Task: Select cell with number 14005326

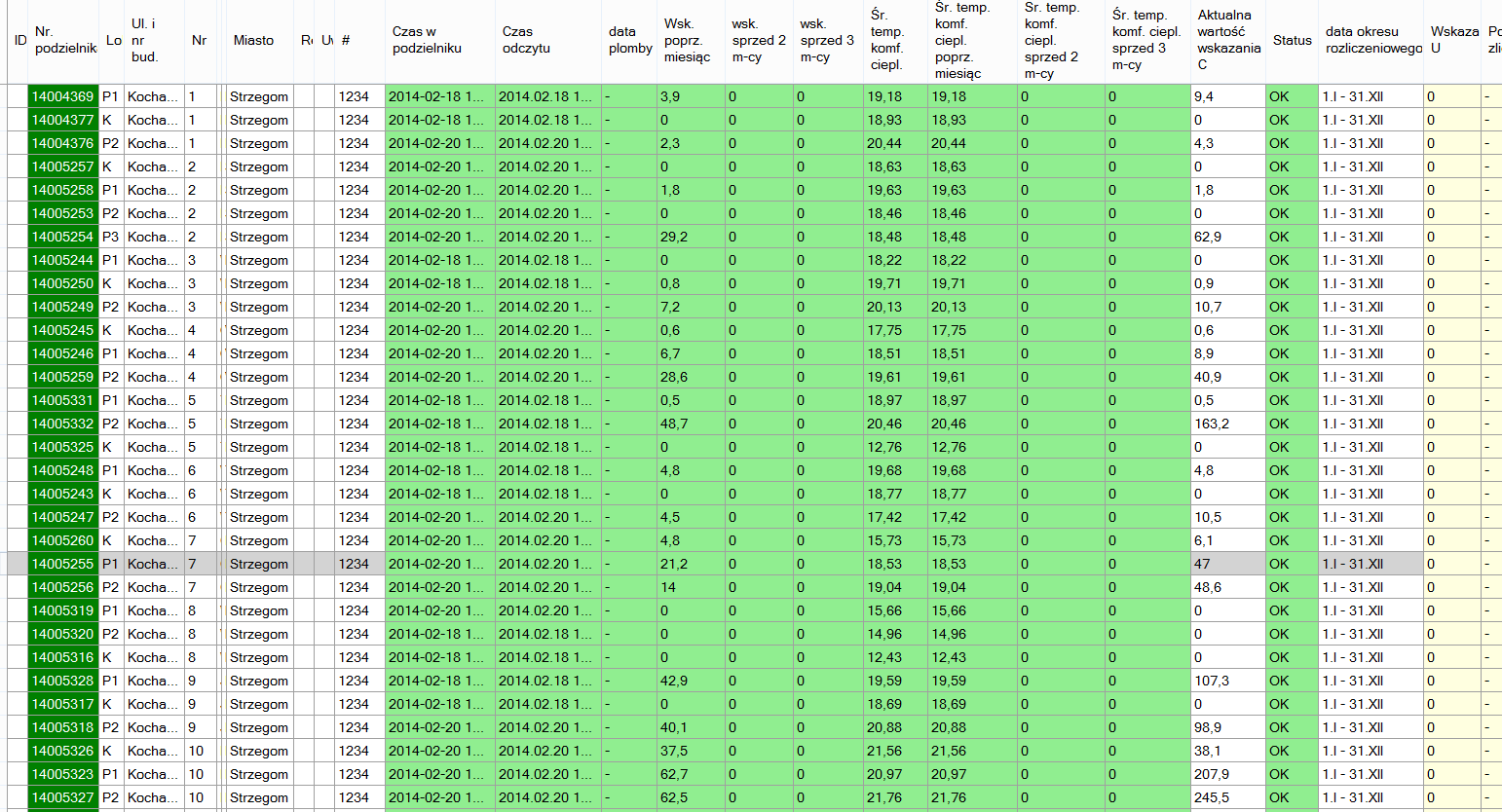Action: [63, 751]
